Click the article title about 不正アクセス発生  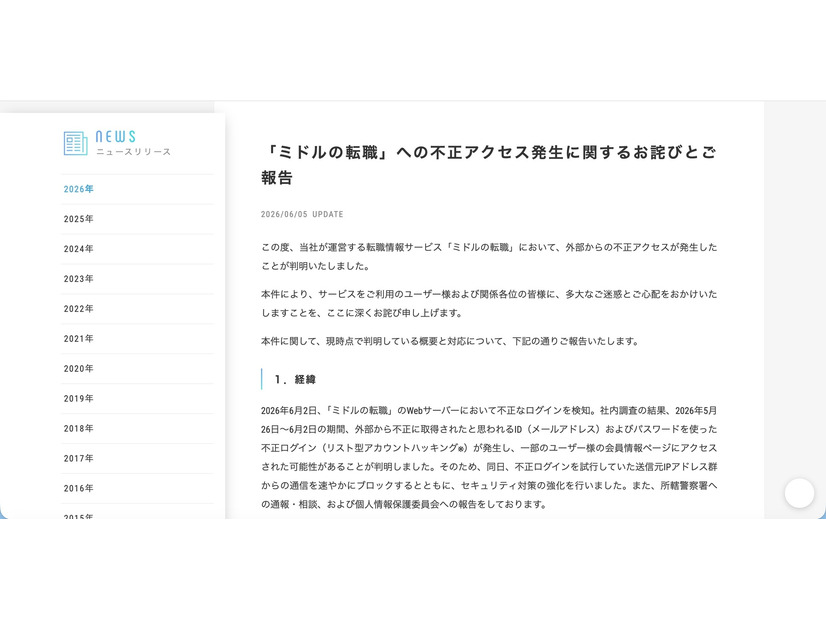click(x=489, y=165)
